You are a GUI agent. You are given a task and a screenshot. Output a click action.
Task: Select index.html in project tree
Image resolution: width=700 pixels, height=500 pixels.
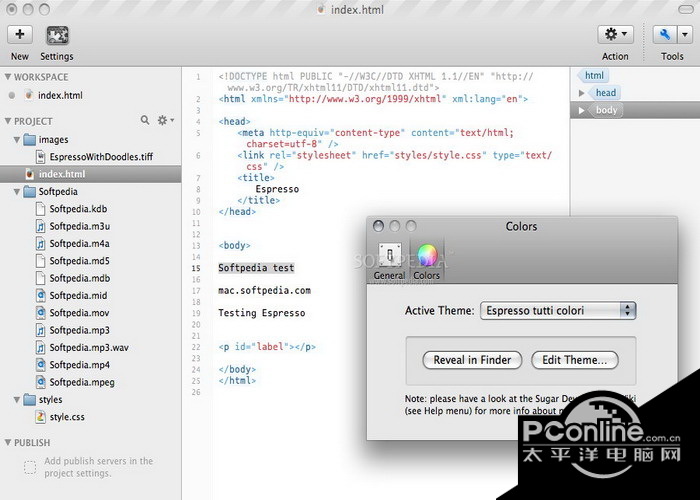[x=91, y=174]
